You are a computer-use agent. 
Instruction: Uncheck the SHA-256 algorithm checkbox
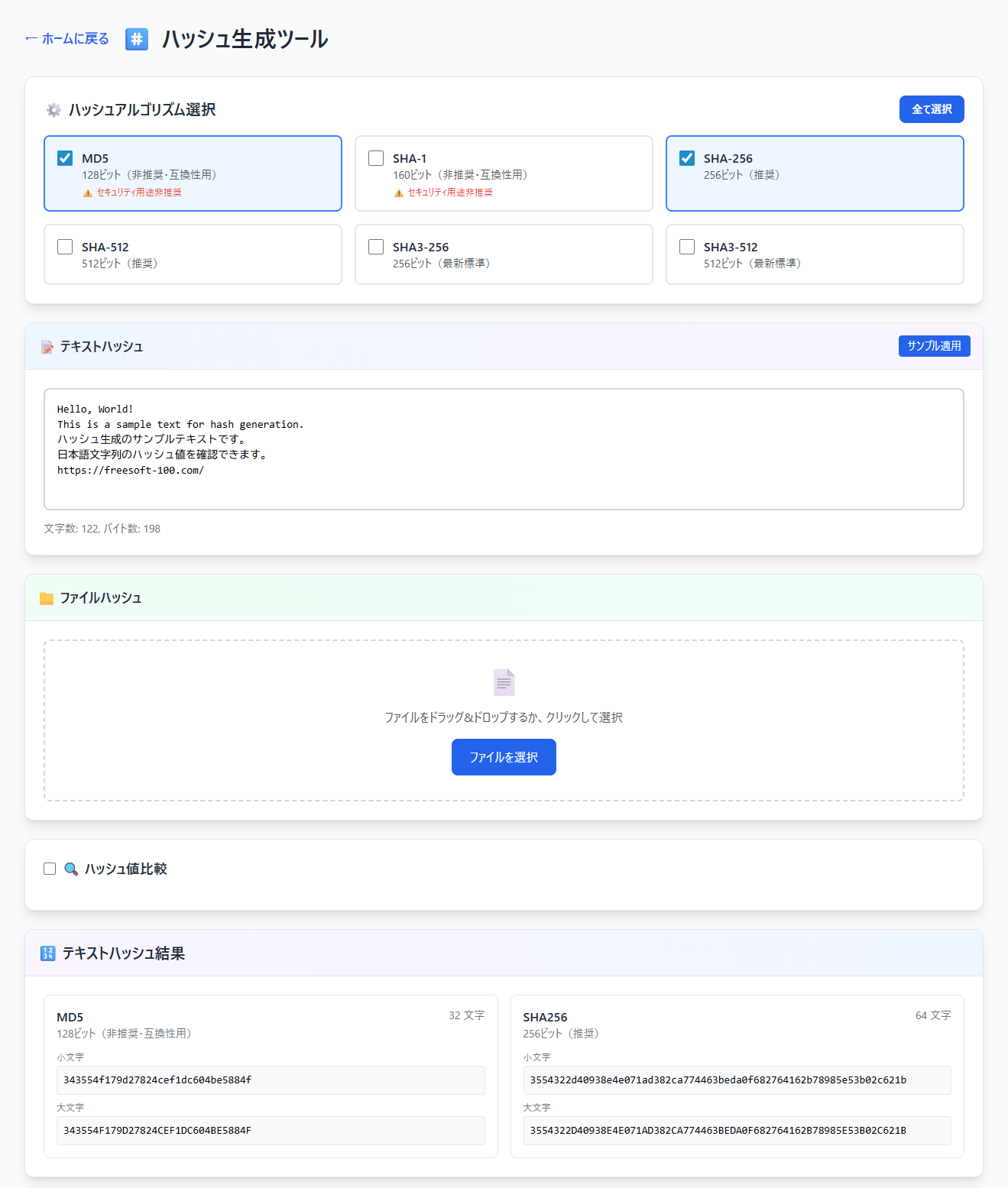pos(687,158)
